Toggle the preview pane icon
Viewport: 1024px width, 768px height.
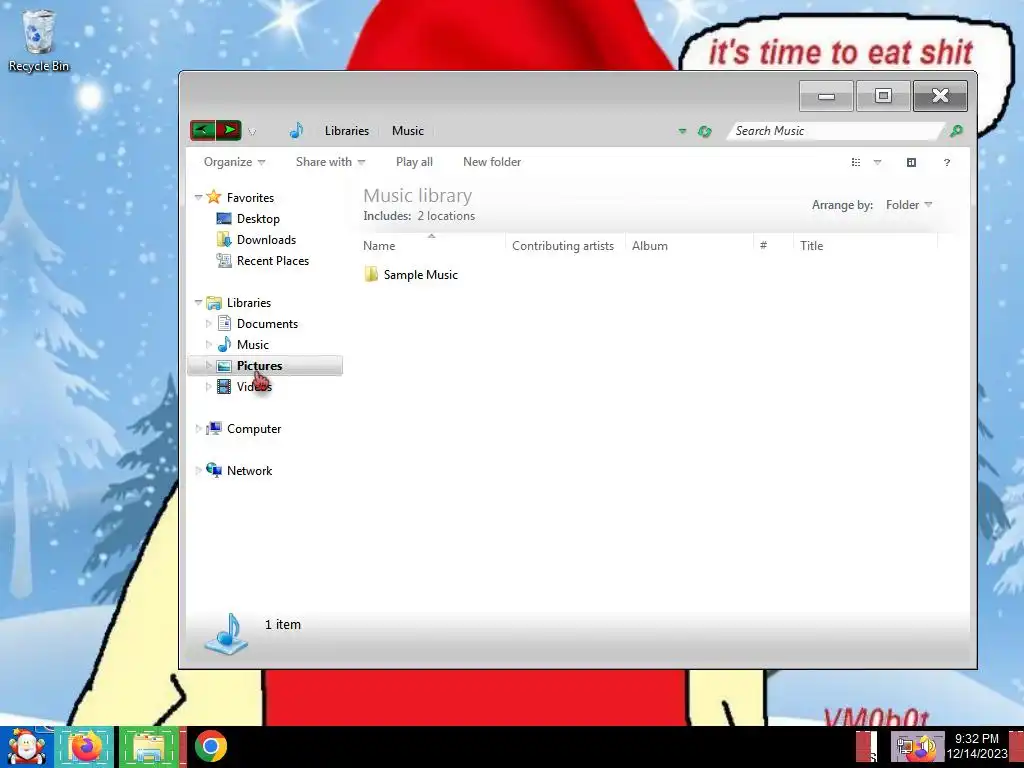911,162
